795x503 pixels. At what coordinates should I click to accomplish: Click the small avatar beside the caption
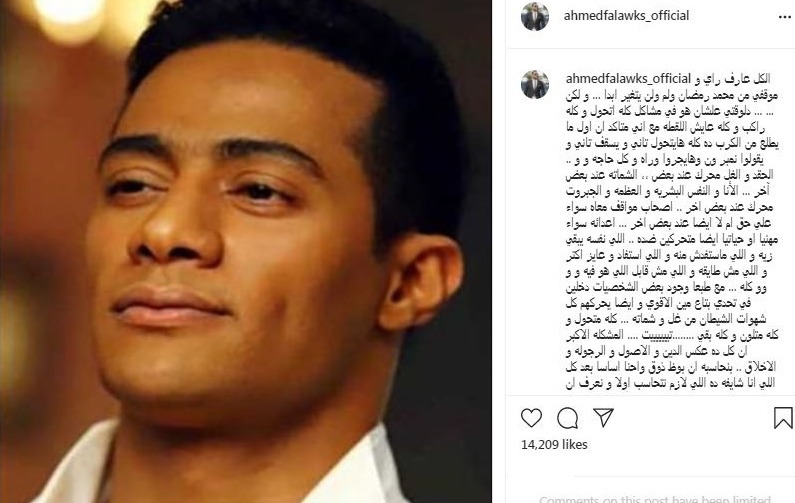(x=535, y=84)
